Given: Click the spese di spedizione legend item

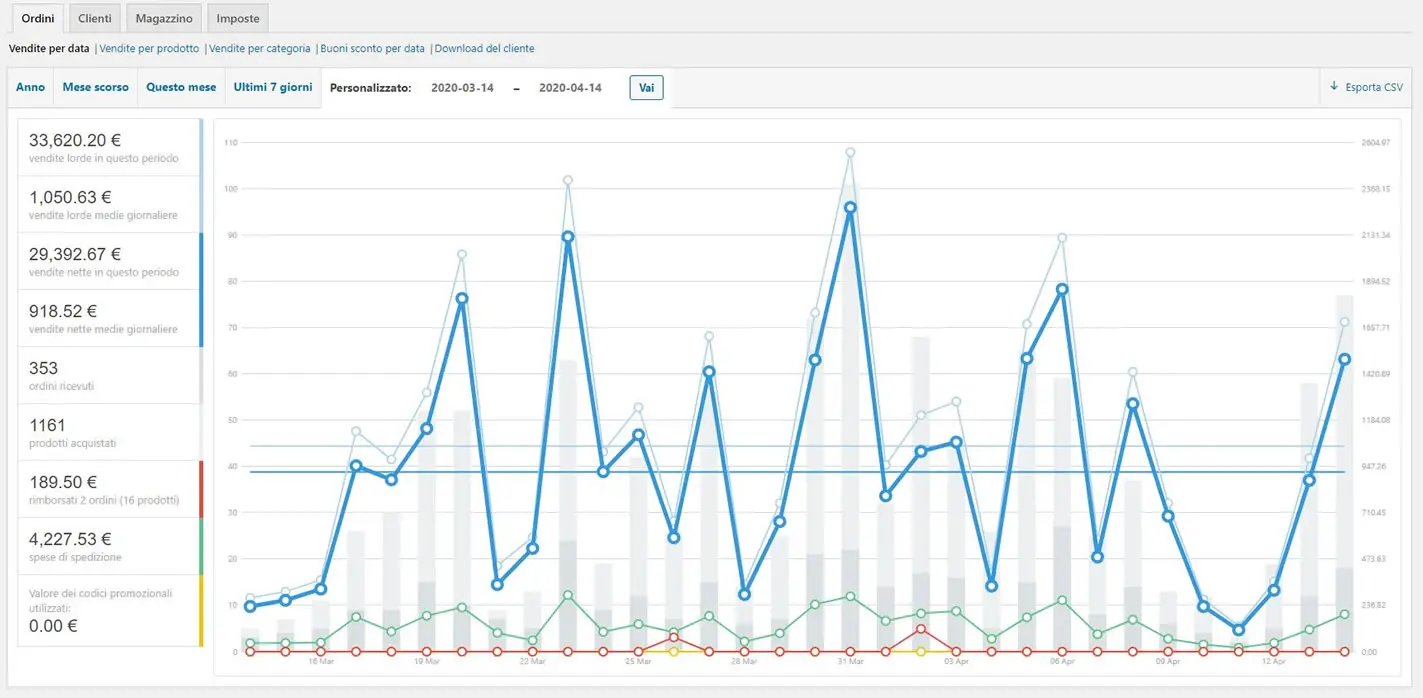Looking at the screenshot, I should 110,546.
